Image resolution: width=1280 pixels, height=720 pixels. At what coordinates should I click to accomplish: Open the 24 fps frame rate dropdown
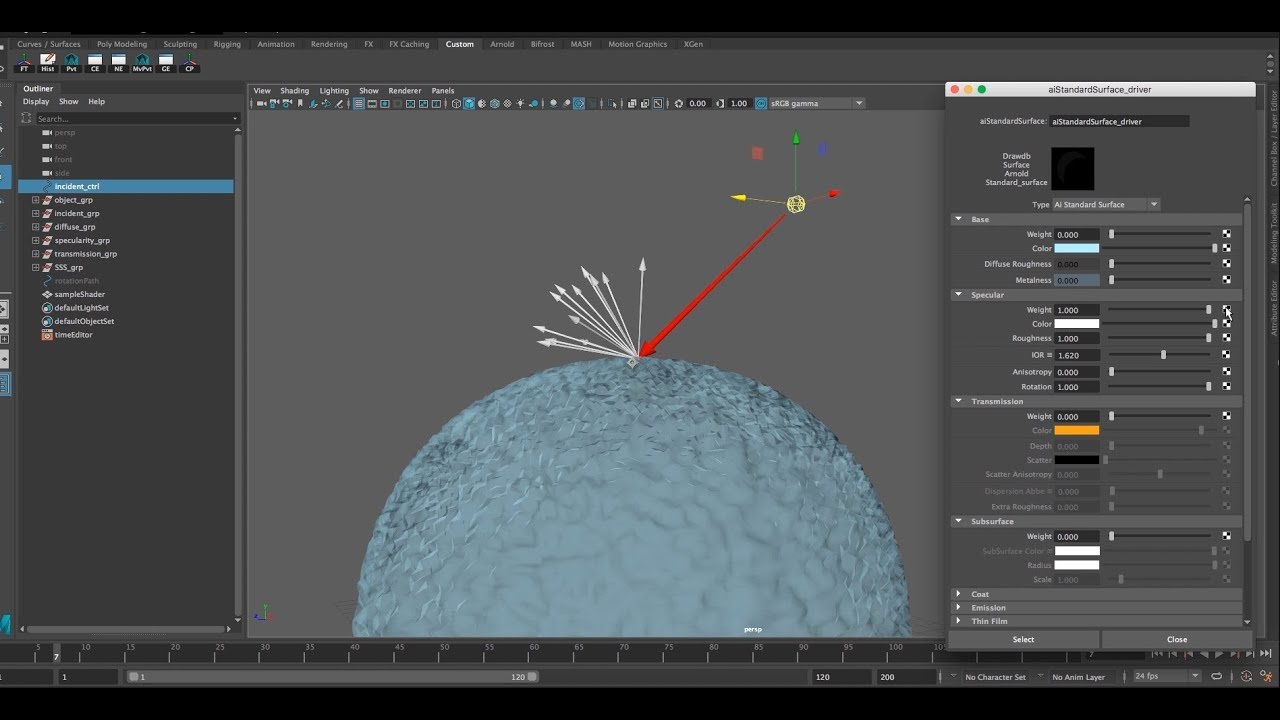click(1166, 676)
